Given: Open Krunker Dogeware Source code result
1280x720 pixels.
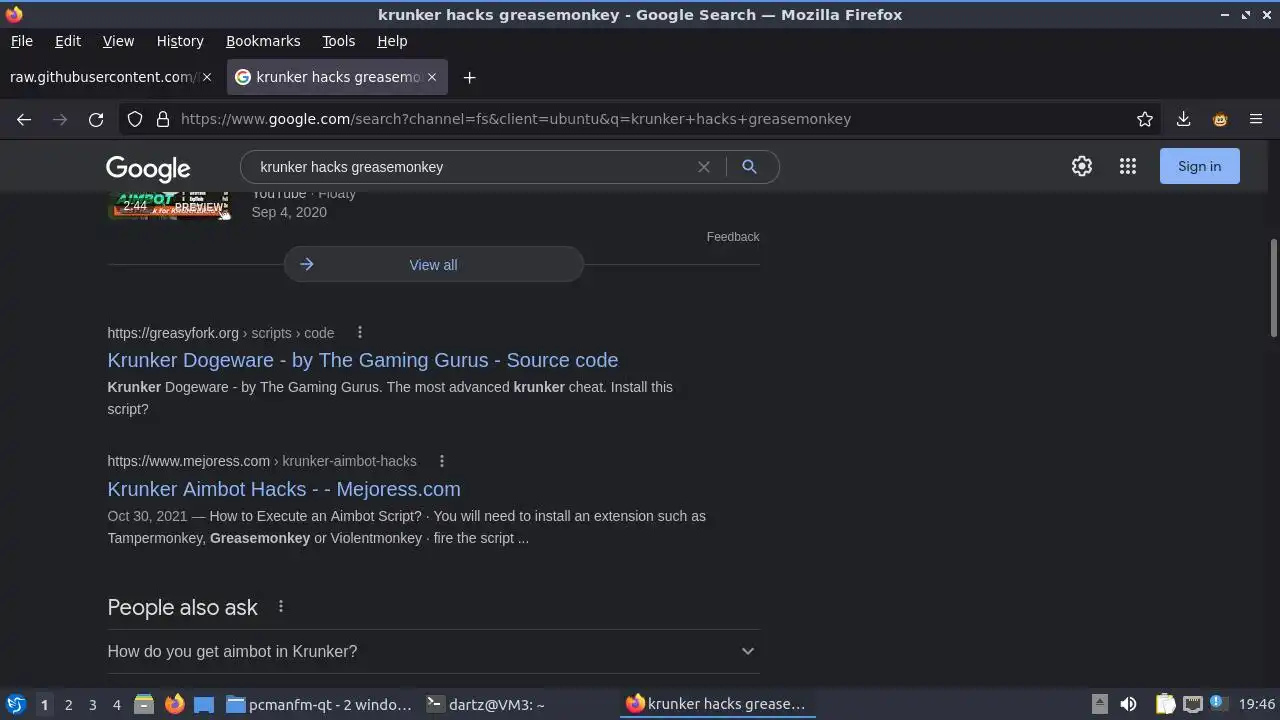Looking at the screenshot, I should click(x=363, y=360).
